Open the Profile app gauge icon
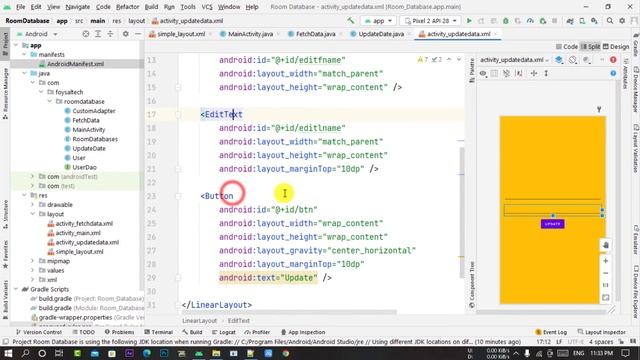The height and width of the screenshot is (360, 640). [x=530, y=21]
